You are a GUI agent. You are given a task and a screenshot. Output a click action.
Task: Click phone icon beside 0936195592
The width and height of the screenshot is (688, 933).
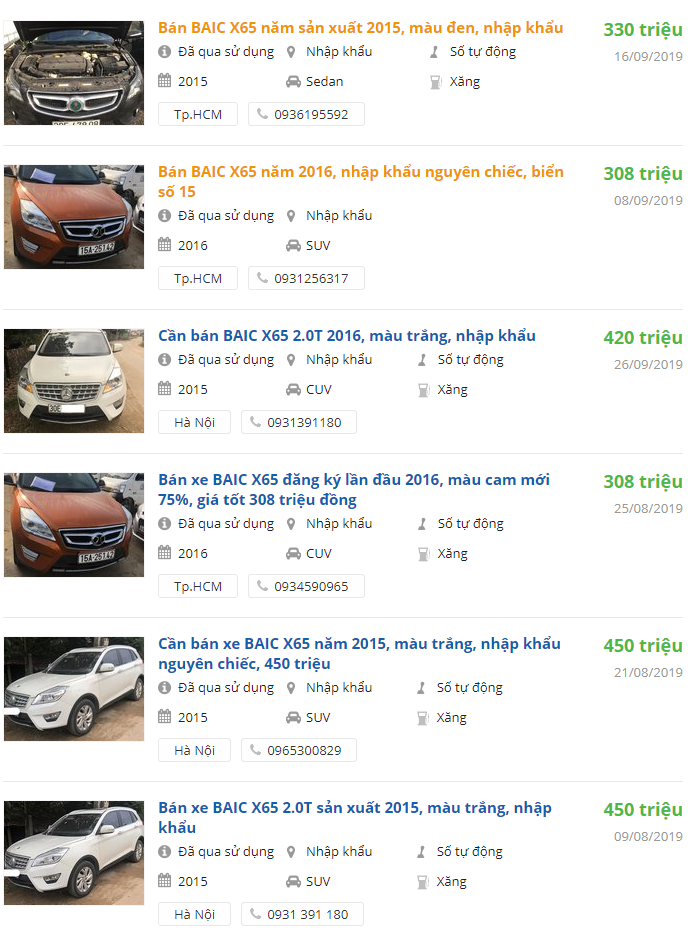coord(263,114)
